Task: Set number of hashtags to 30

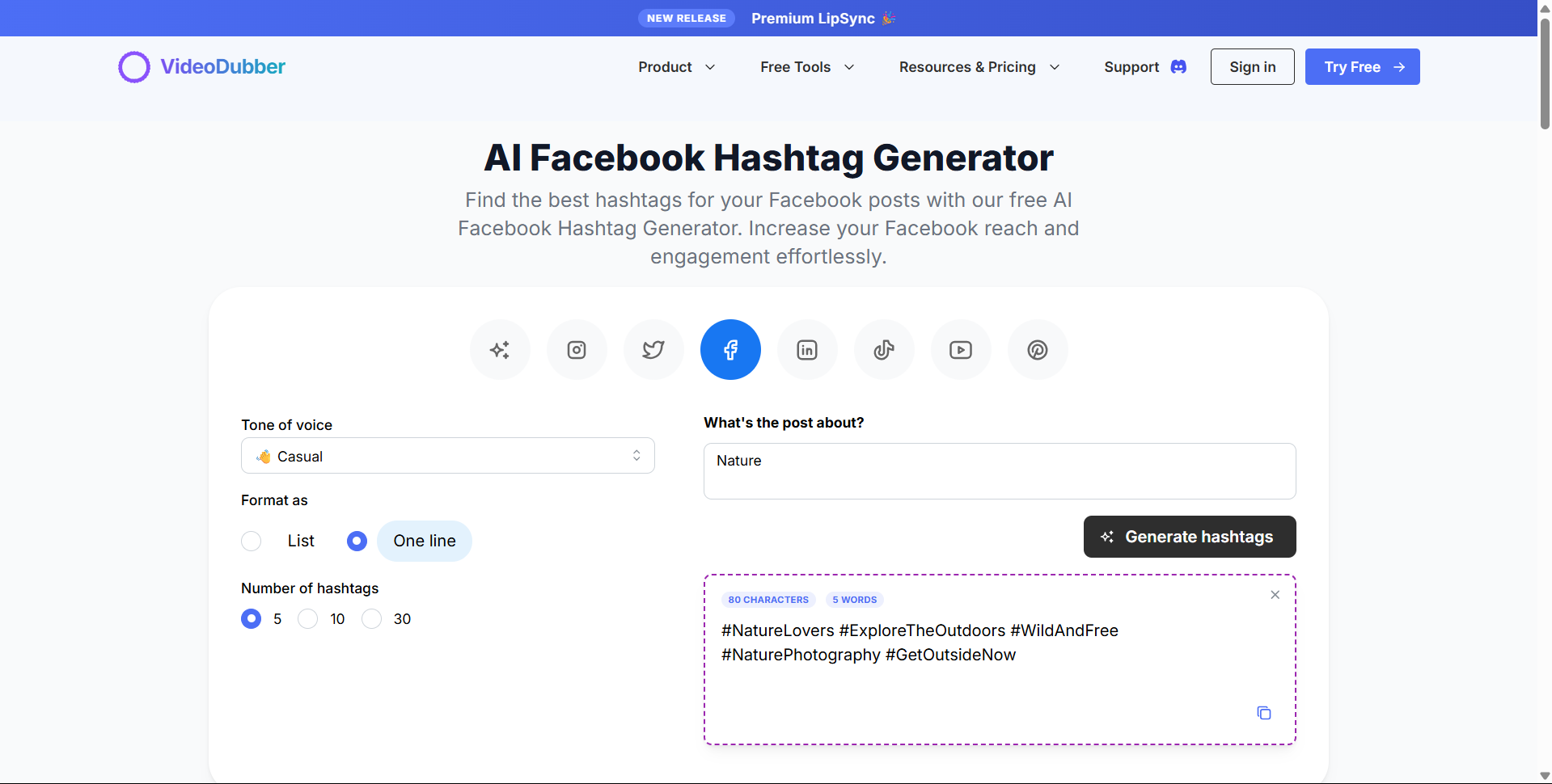Action: pos(372,619)
